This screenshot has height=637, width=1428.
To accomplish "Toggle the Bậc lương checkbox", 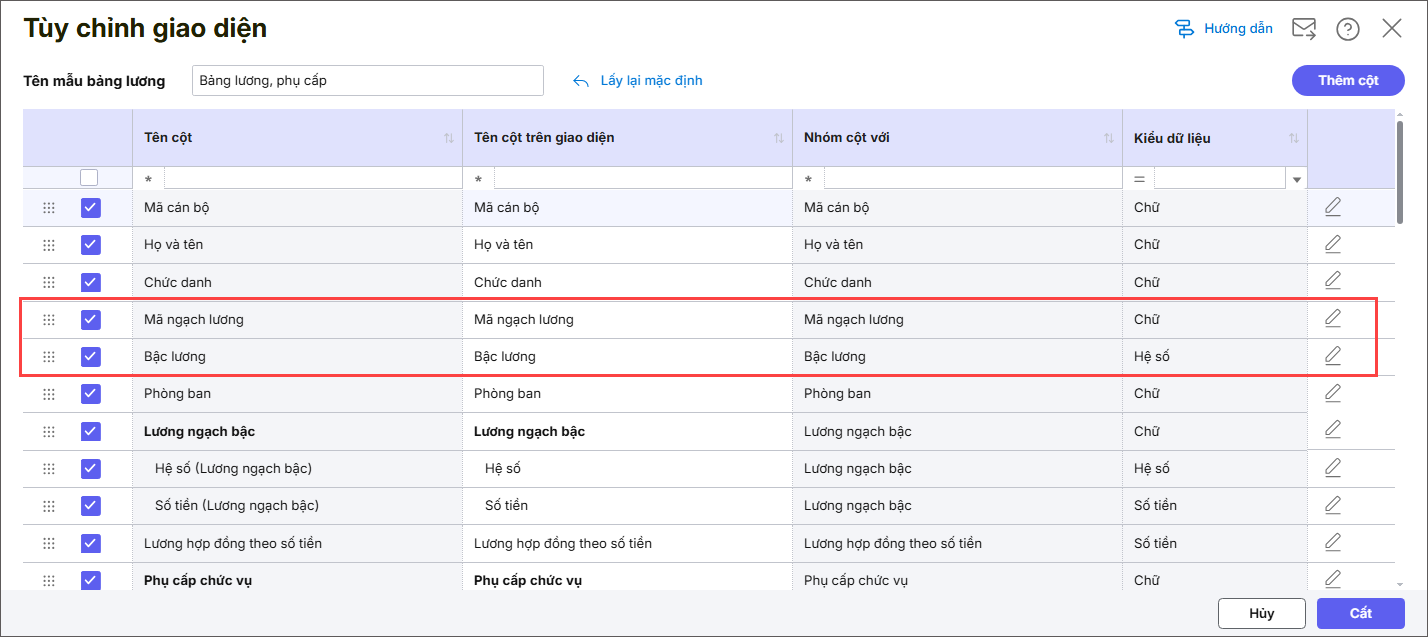I will [91, 356].
